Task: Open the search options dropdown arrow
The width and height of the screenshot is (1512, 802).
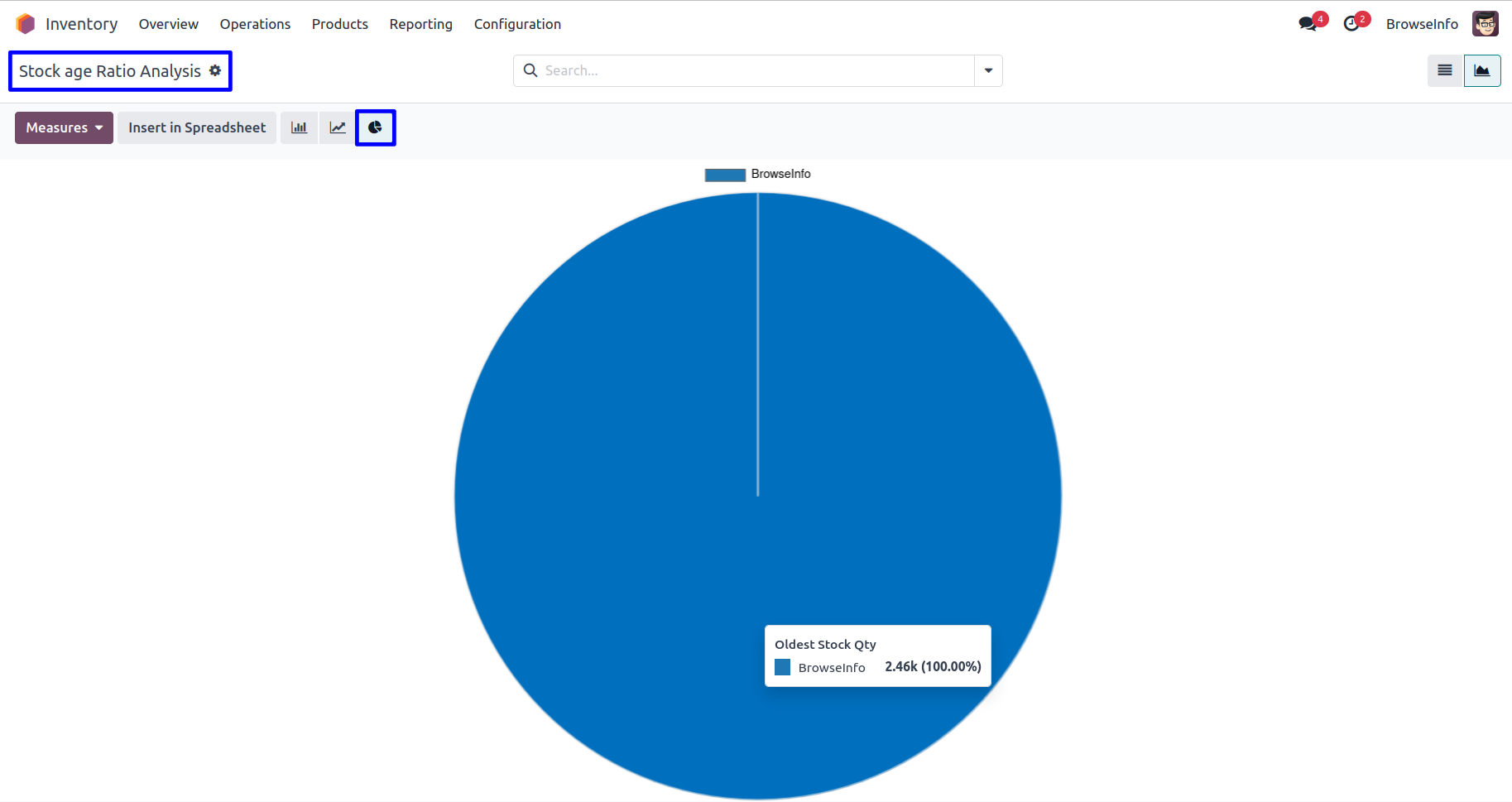Action: (988, 70)
